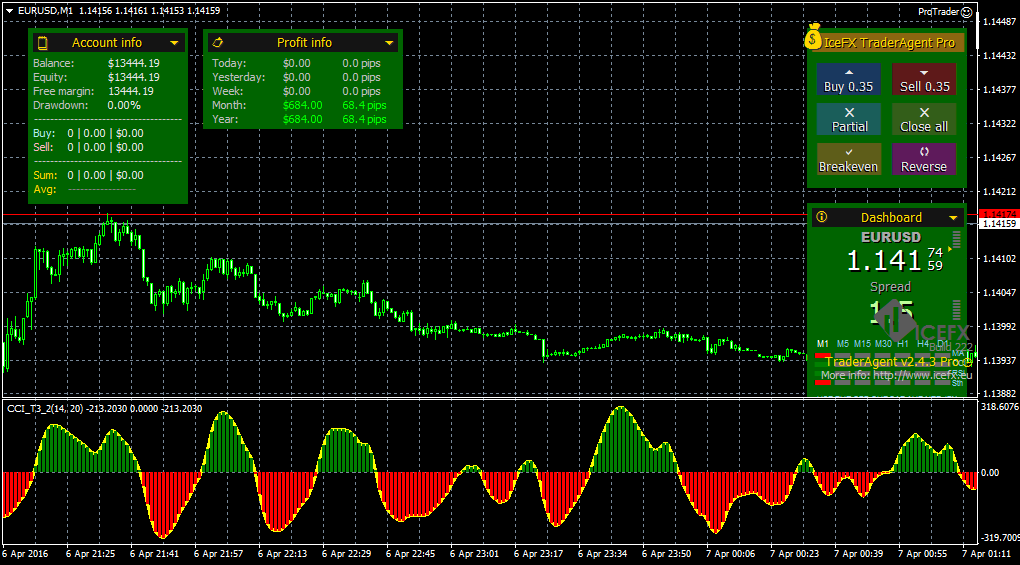1020x565 pixels.
Task: Click the Sum positions summary row
Action: point(88,175)
